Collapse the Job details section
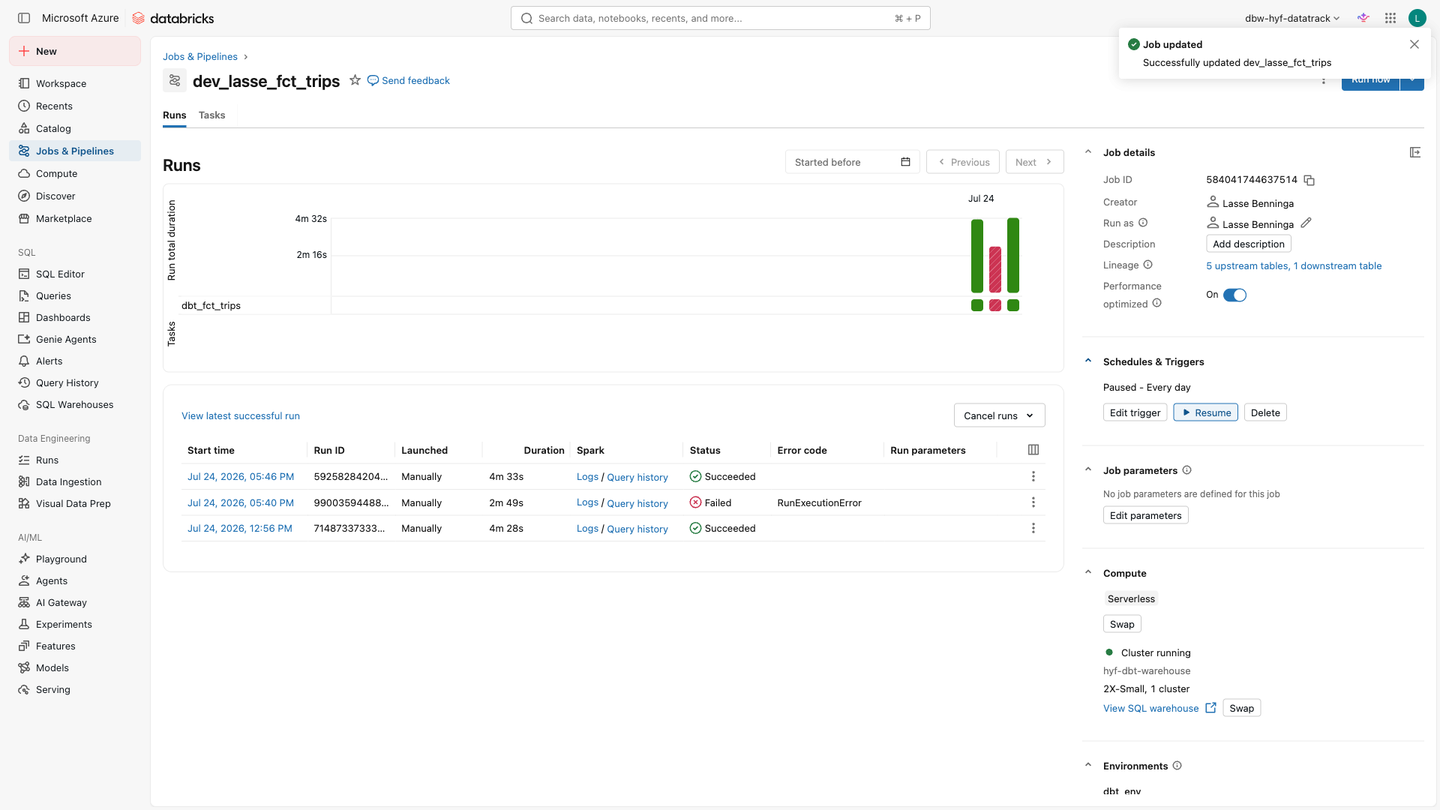1440x810 pixels. click(x=1088, y=152)
